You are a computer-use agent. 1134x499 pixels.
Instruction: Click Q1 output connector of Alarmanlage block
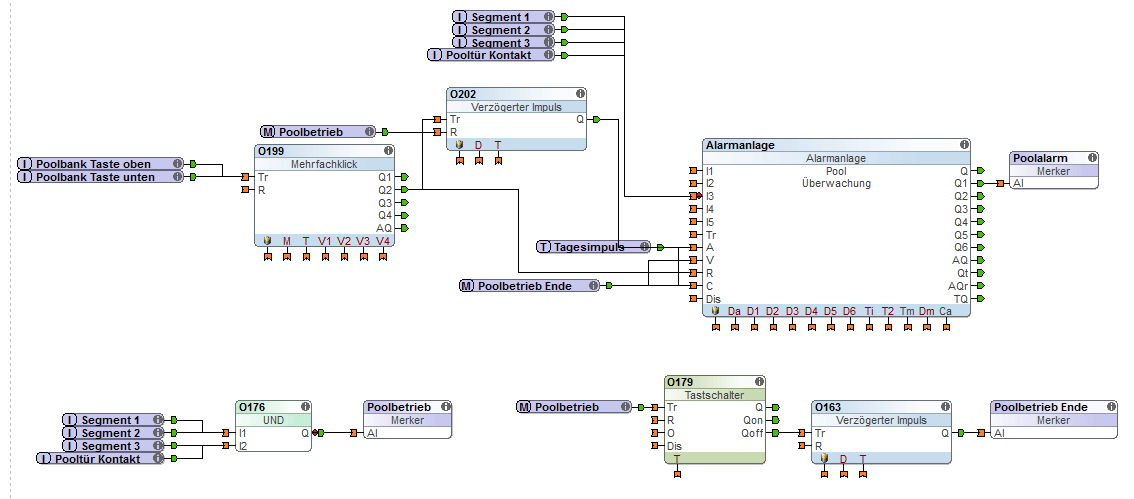tap(982, 183)
